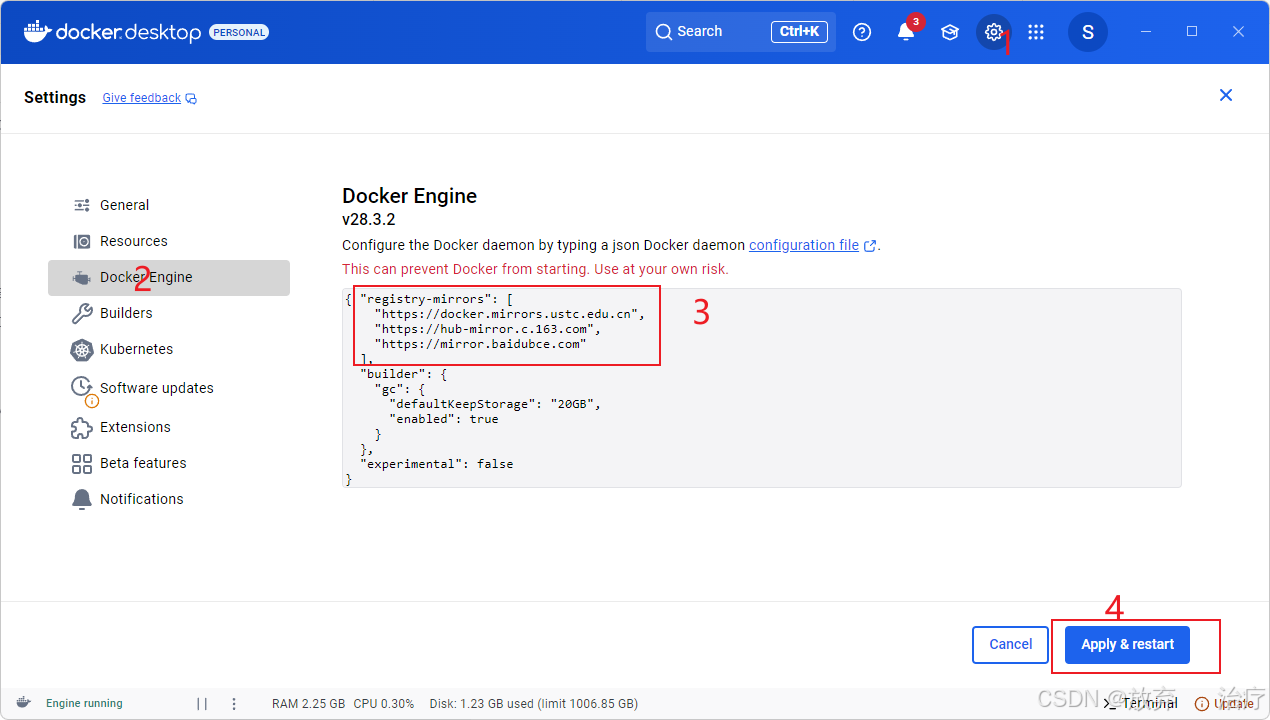Screen dimensions: 1270x720
Task: Click the CPU 0.30% indicator
Action: click(x=384, y=704)
